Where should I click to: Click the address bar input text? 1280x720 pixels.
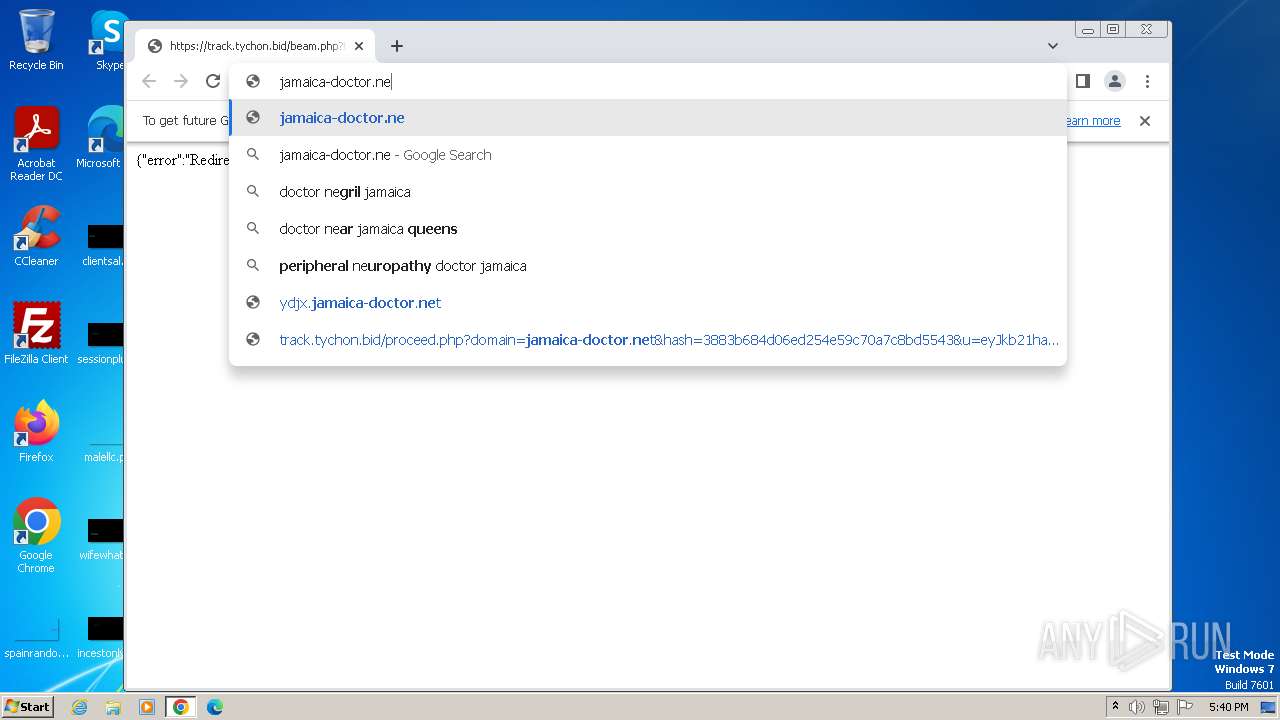[x=335, y=82]
